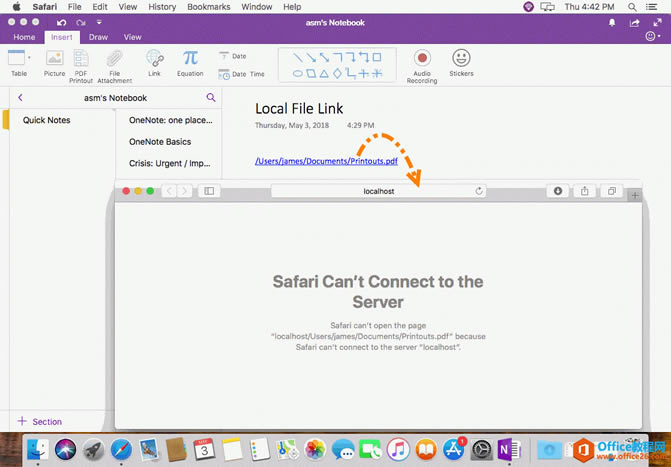Enter full screen mode
This screenshot has width=671, height=467.
click(x=657, y=23)
